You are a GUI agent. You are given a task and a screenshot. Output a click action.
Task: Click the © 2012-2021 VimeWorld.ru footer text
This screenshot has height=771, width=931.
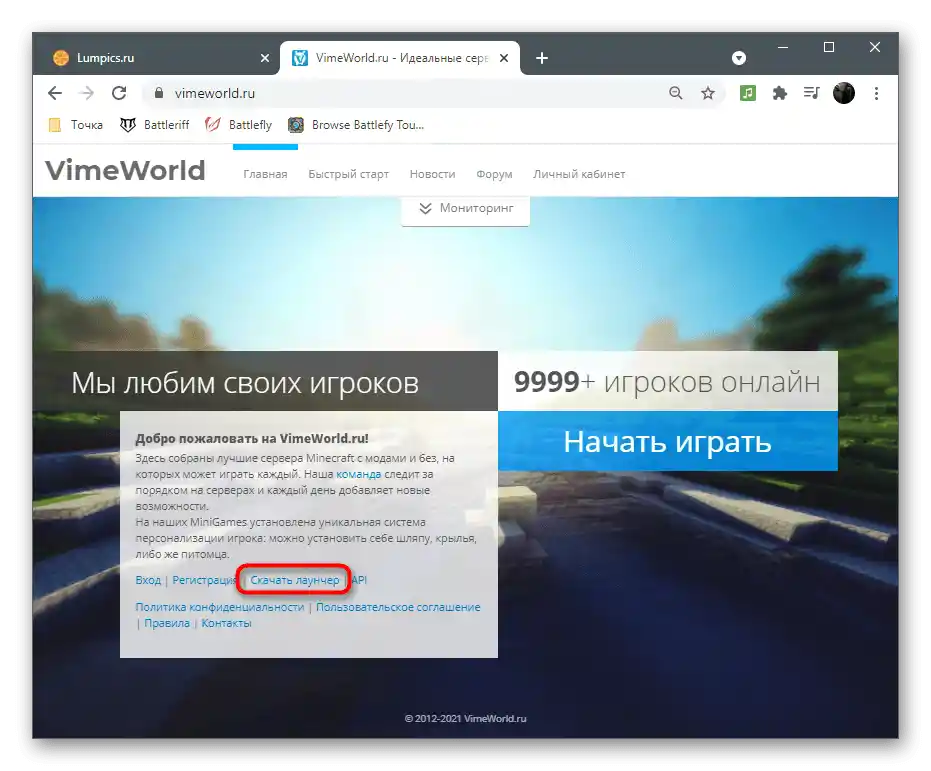[466, 719]
